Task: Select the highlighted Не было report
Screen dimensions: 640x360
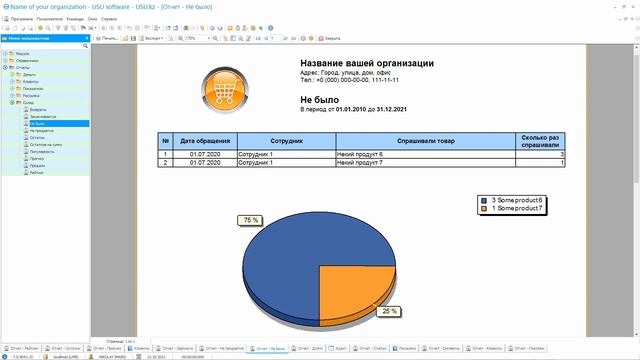Action: coord(59,123)
